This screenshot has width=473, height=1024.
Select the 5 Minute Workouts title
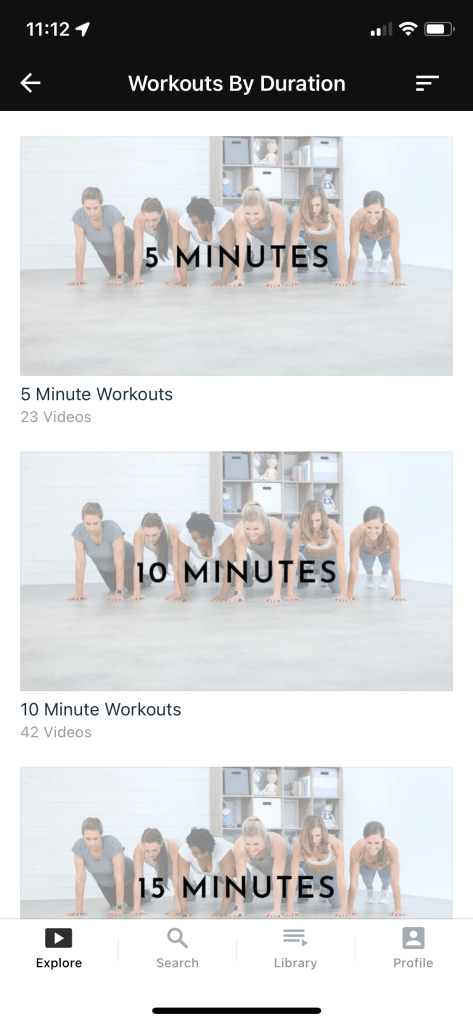pyautogui.click(x=97, y=394)
